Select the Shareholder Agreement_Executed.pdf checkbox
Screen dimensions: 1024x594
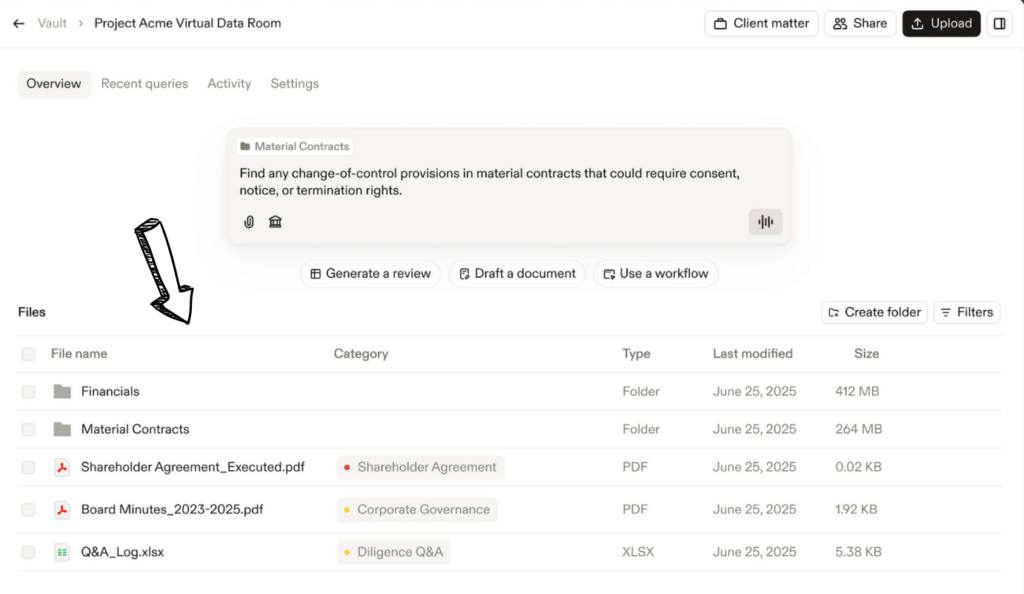(x=28, y=467)
